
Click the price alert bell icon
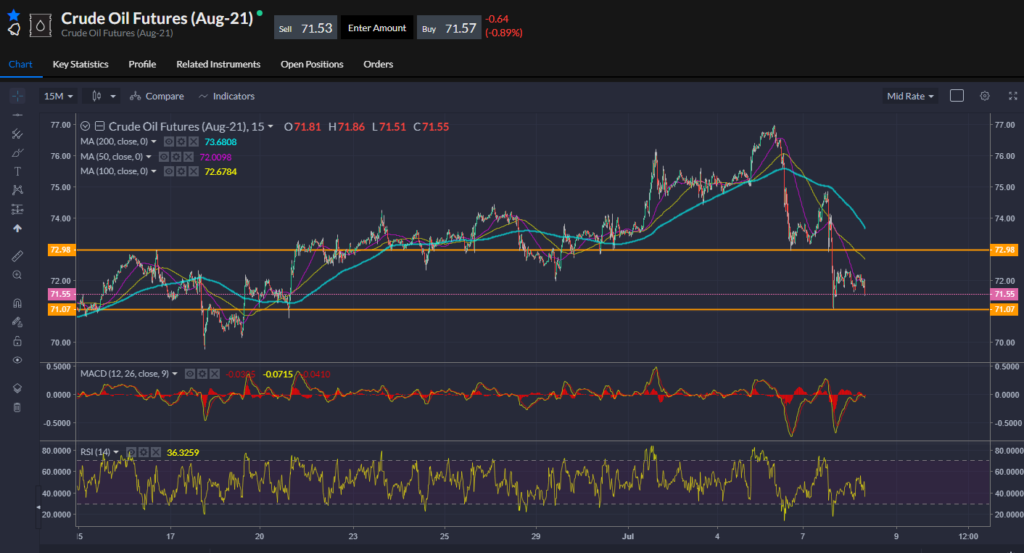pyautogui.click(x=13, y=30)
